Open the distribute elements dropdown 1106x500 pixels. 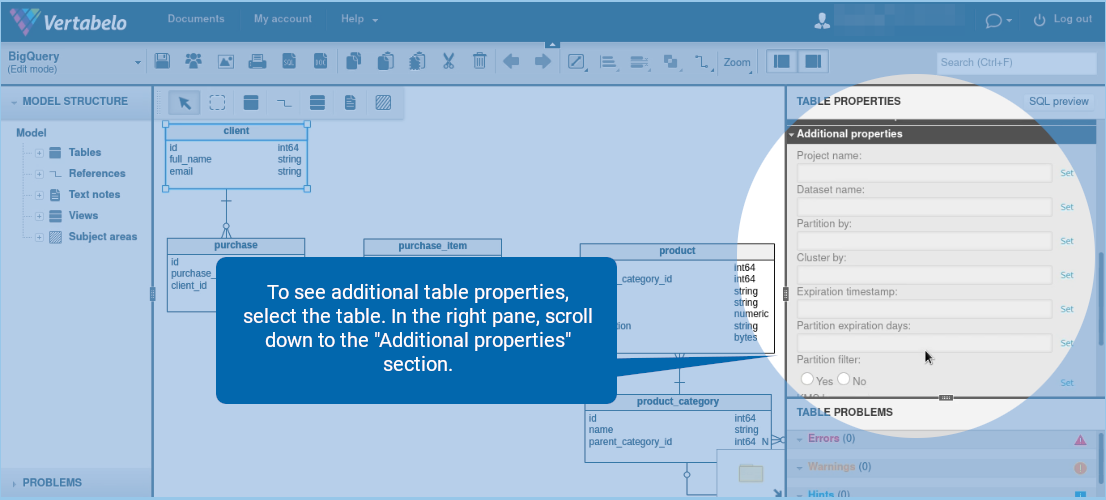pyautogui.click(x=640, y=61)
